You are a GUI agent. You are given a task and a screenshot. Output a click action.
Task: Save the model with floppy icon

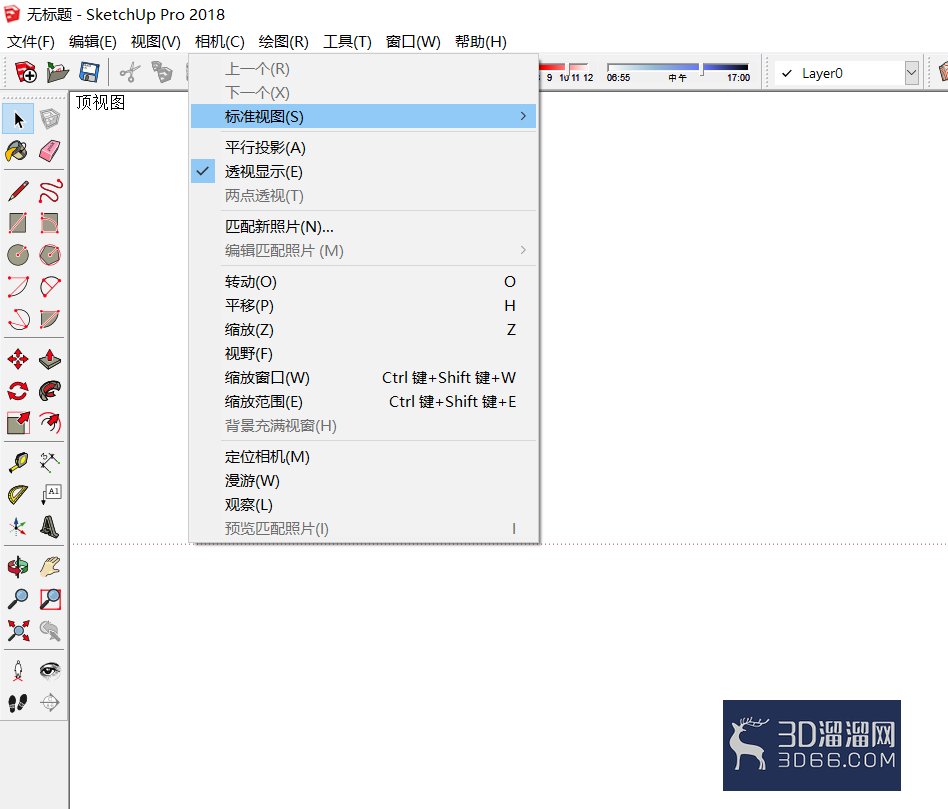[x=89, y=73]
